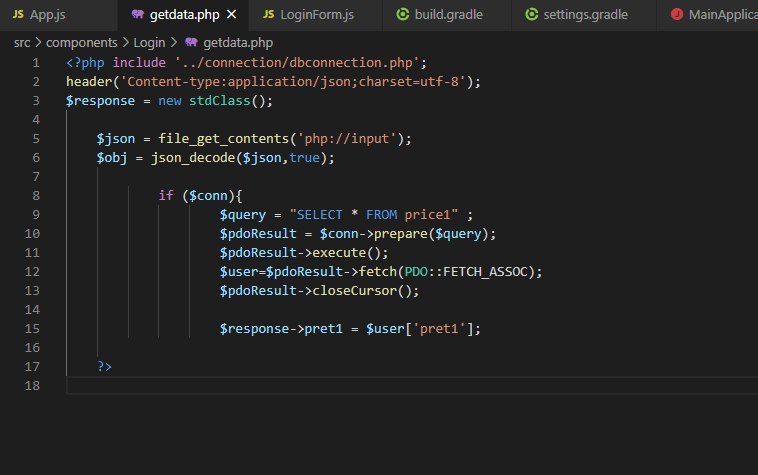This screenshot has width=758, height=475.
Task: Click json_decode on line 6
Action: coord(193,158)
